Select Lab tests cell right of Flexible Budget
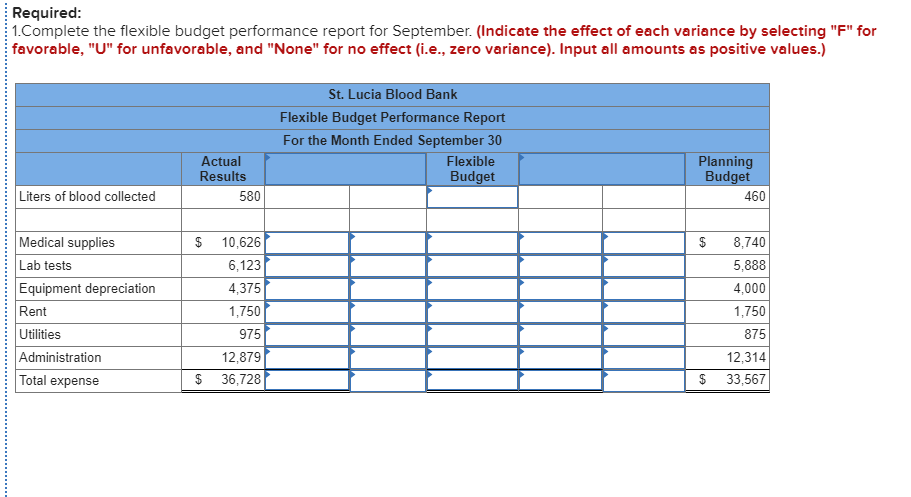 point(560,266)
